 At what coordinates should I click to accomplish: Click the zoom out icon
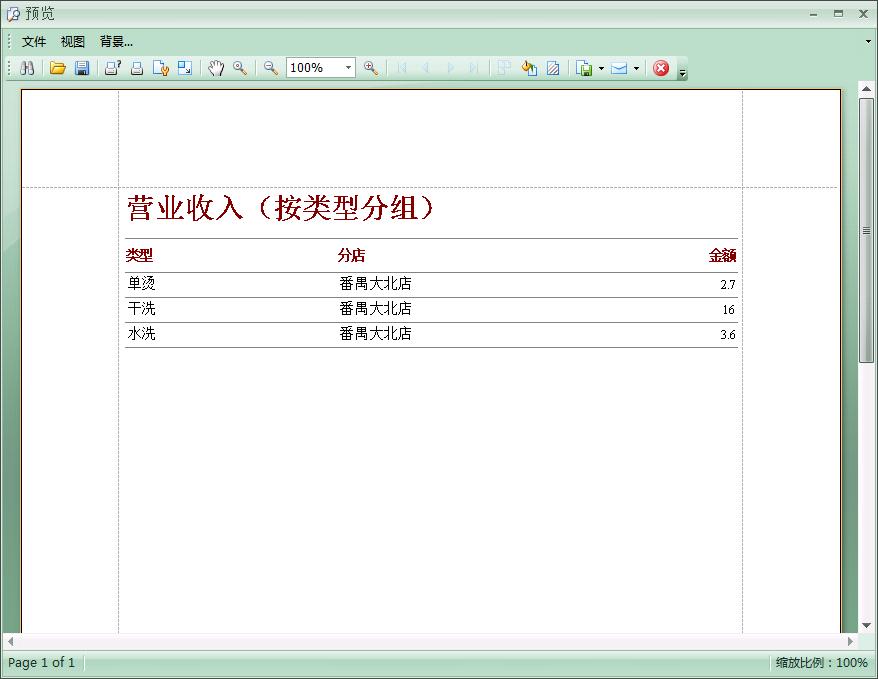click(271, 68)
